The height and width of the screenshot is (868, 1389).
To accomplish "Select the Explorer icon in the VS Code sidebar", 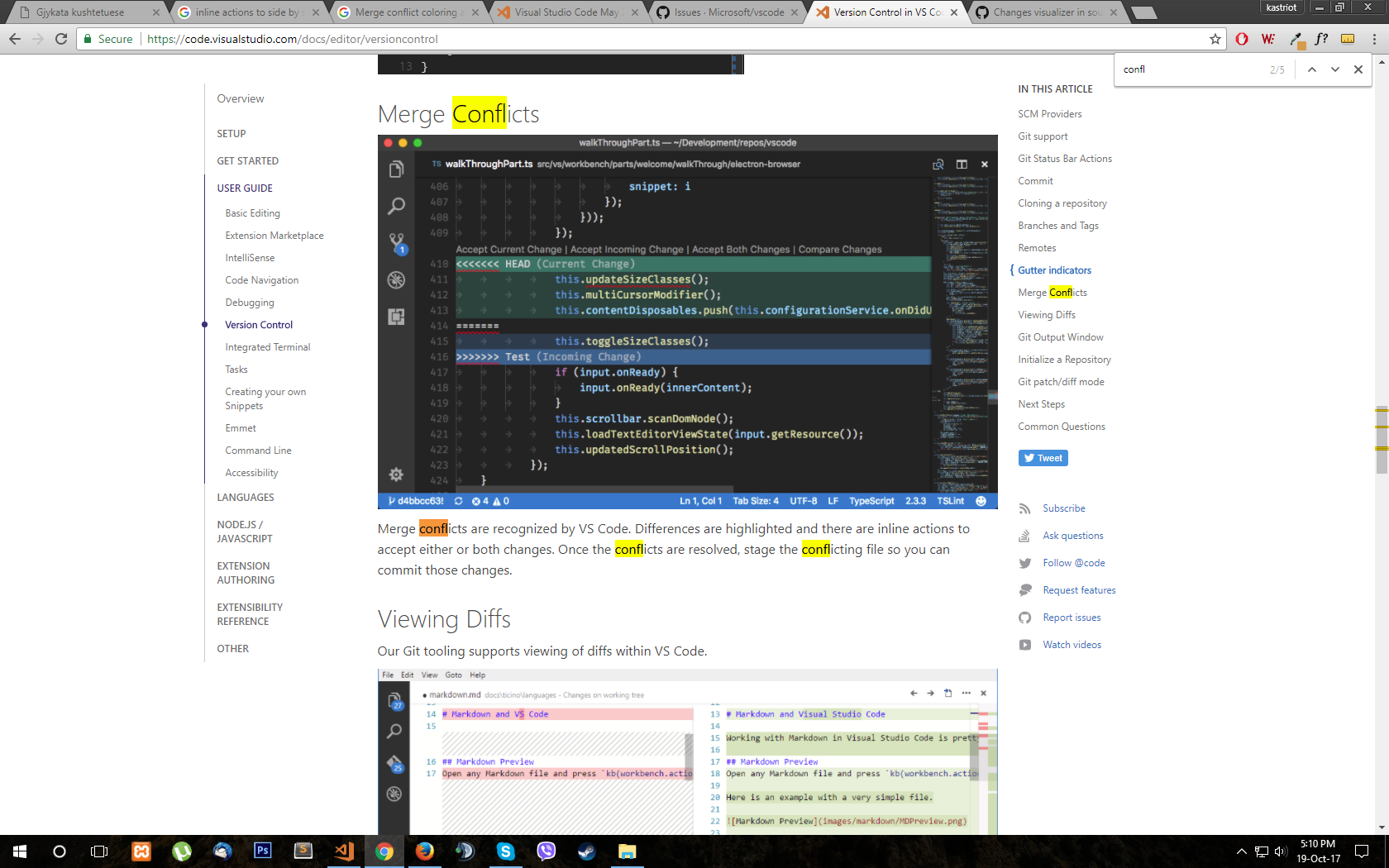I will [x=396, y=169].
